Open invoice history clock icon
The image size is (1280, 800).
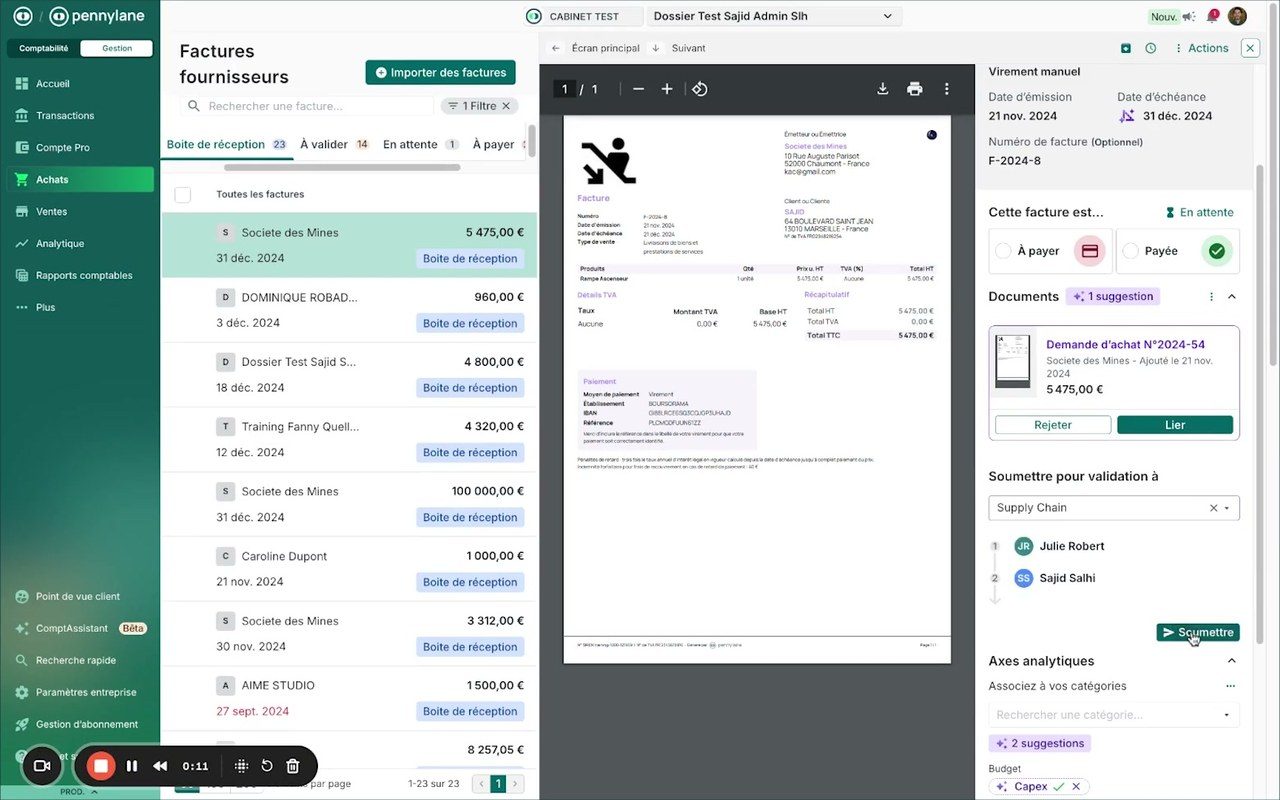tap(1151, 48)
